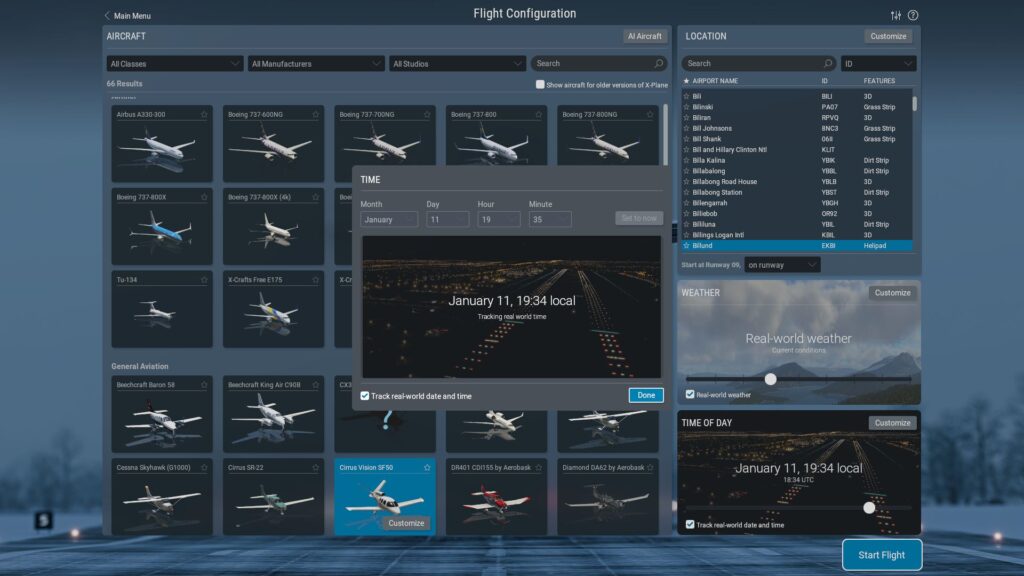
Task: Favorite the Airbus A330-300 star
Action: click(204, 115)
